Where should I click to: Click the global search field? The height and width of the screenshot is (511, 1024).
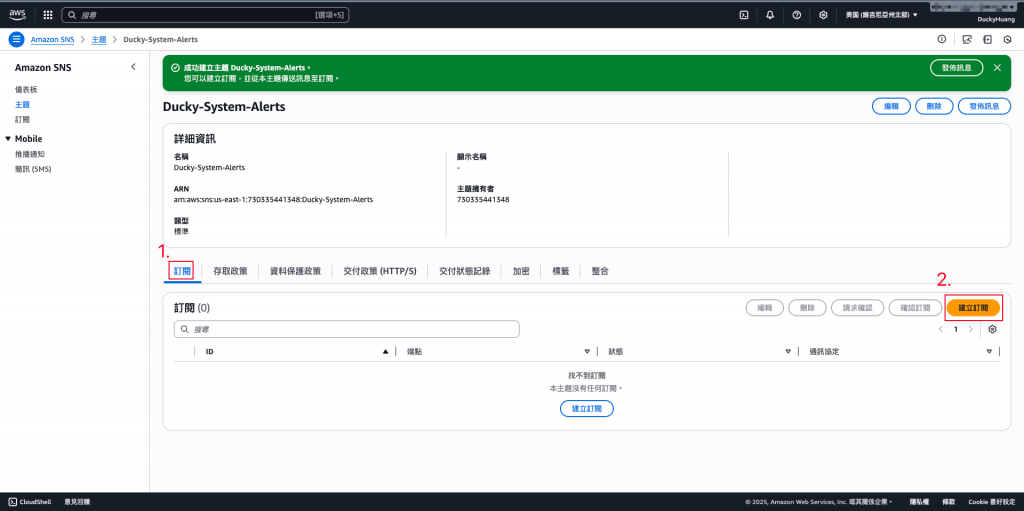coord(205,14)
